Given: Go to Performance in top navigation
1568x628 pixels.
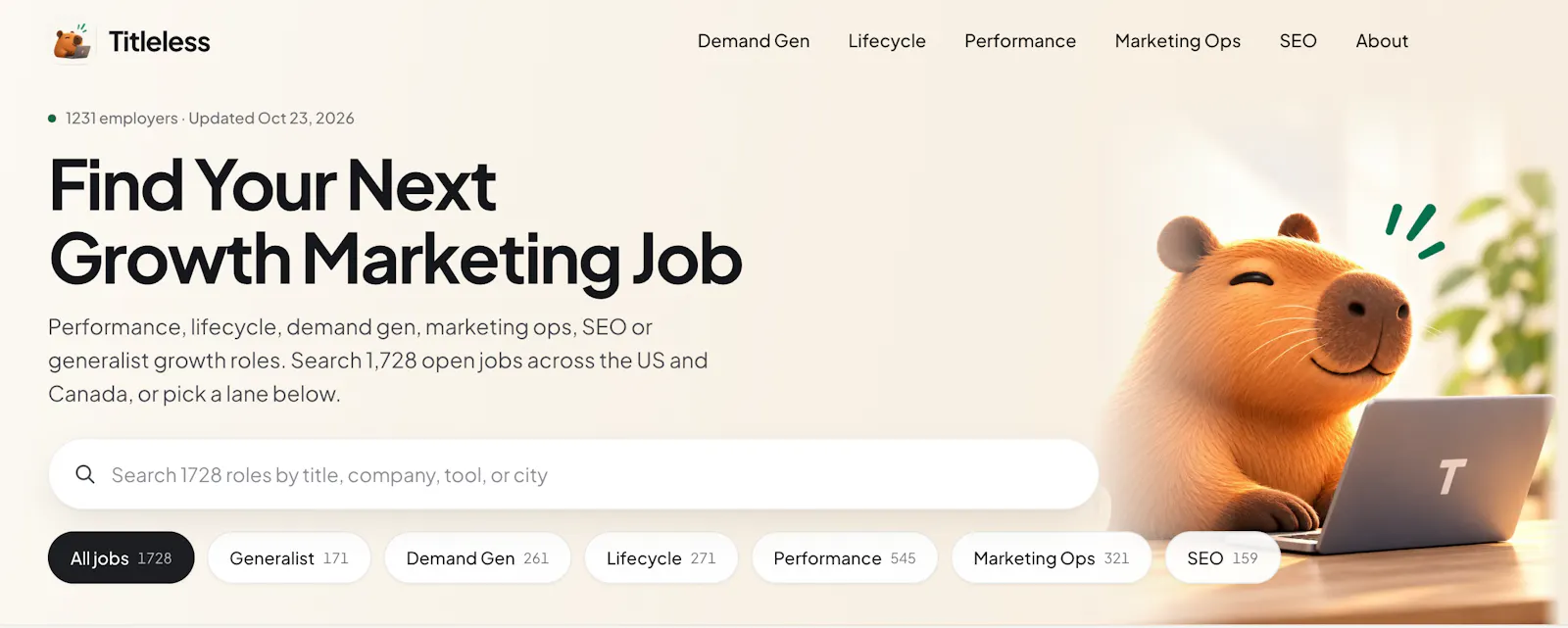Looking at the screenshot, I should 1020,41.
